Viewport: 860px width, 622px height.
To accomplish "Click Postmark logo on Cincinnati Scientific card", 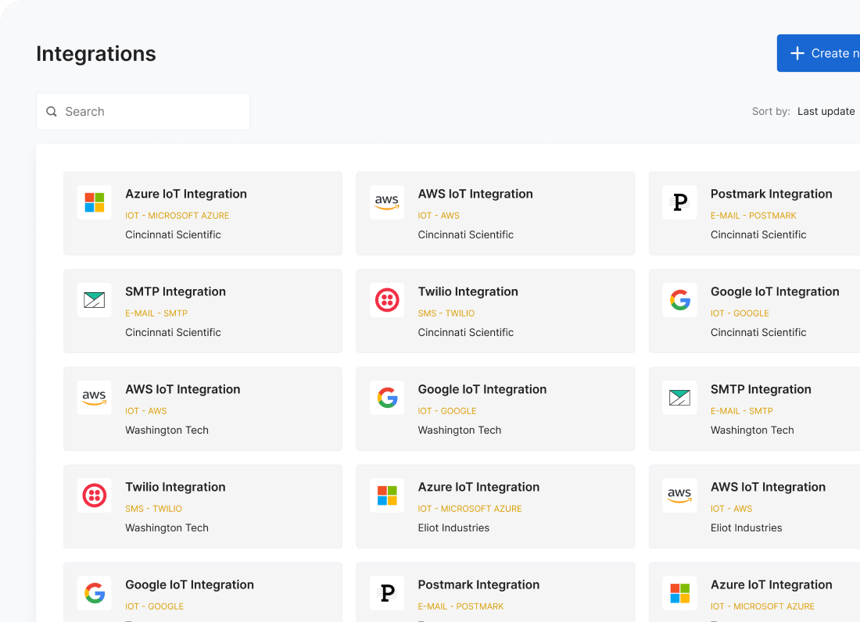I will (x=680, y=202).
